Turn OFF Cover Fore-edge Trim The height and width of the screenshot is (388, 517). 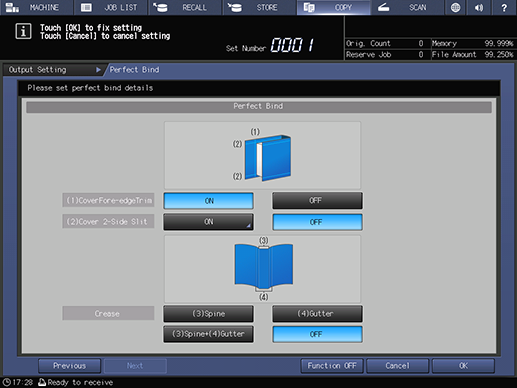(317, 201)
